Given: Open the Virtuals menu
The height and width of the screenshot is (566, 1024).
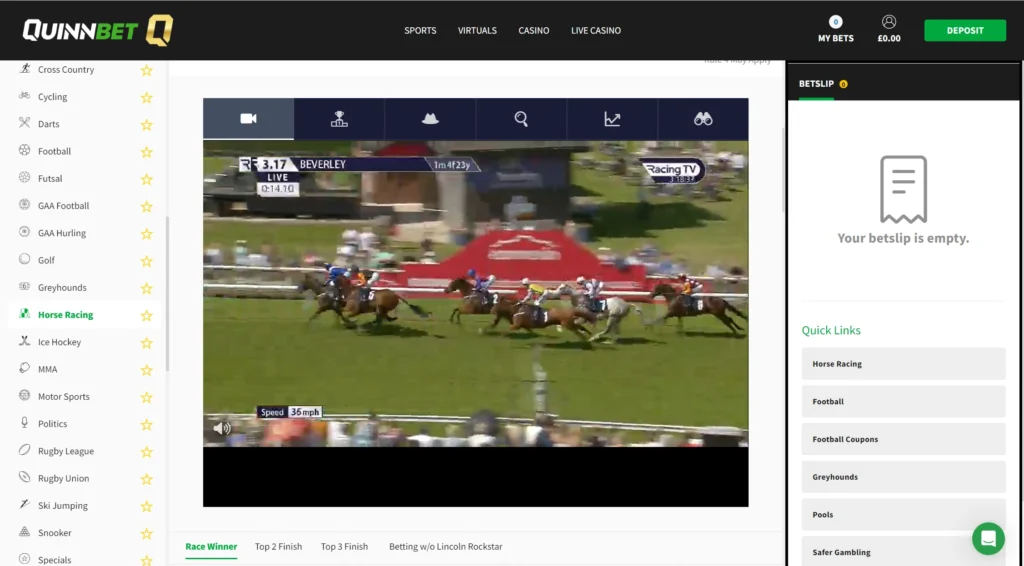Looking at the screenshot, I should [477, 30].
